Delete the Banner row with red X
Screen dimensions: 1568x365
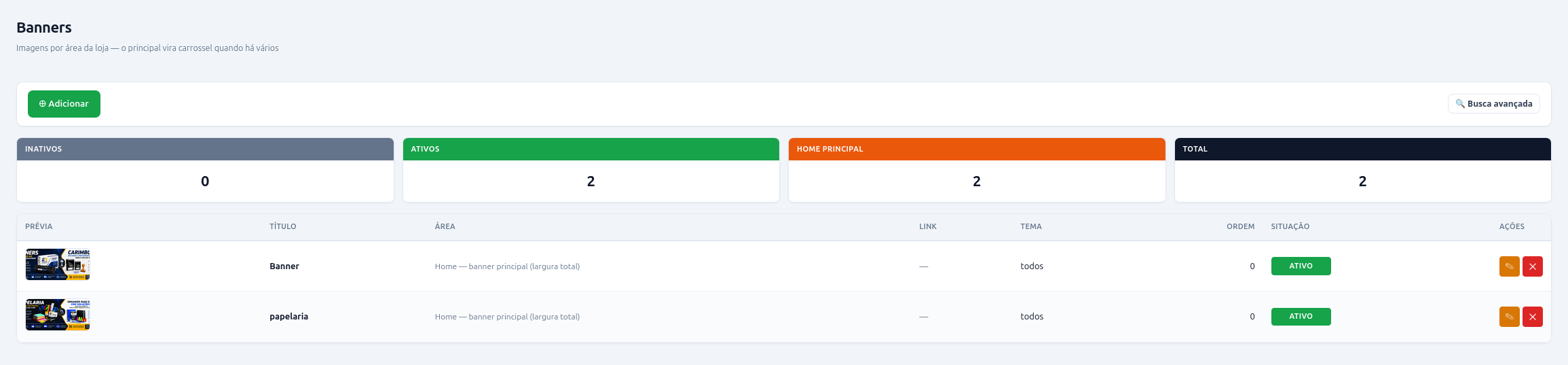(1532, 266)
